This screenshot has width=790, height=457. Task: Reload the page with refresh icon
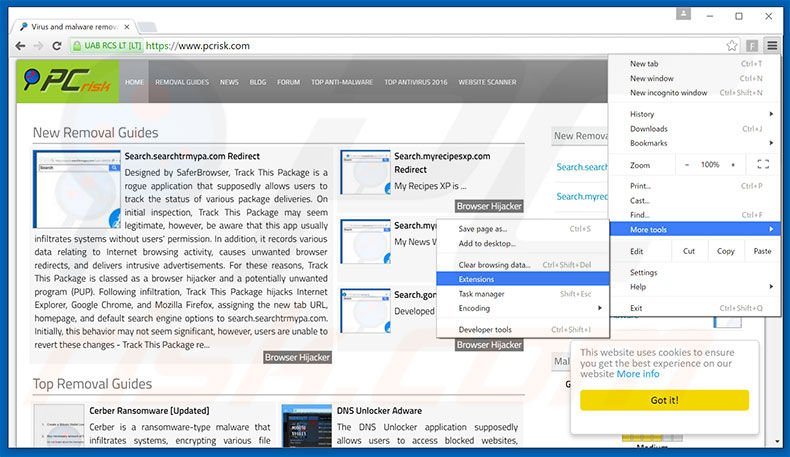pyautogui.click(x=57, y=46)
